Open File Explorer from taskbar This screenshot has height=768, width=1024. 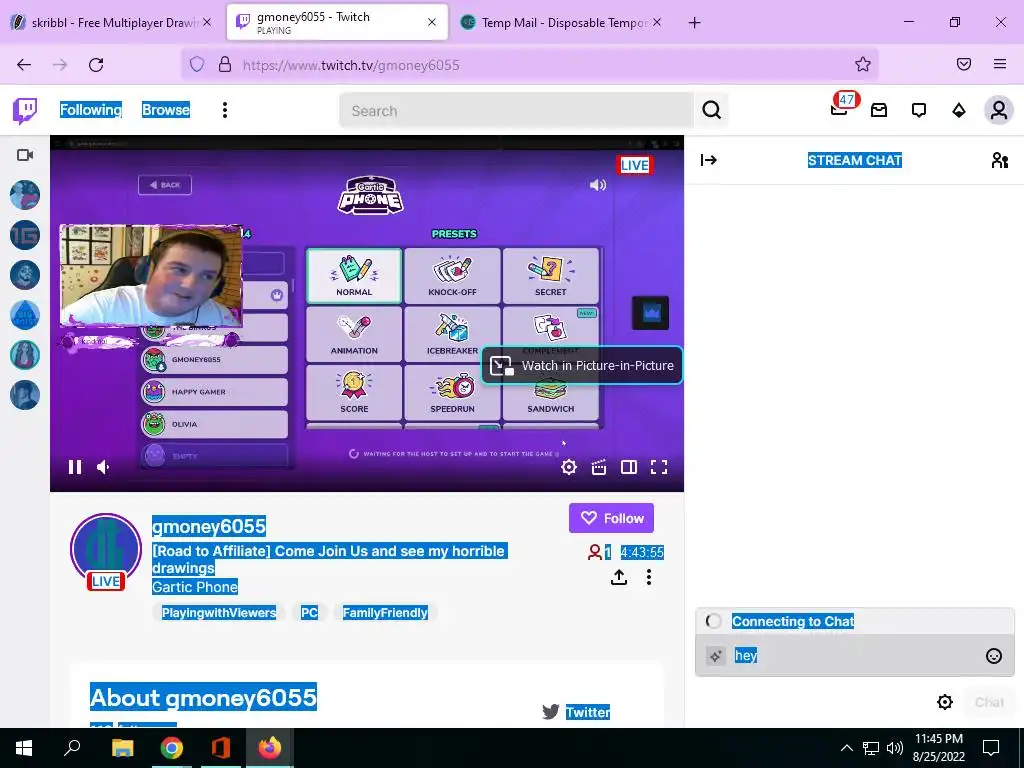(x=122, y=748)
